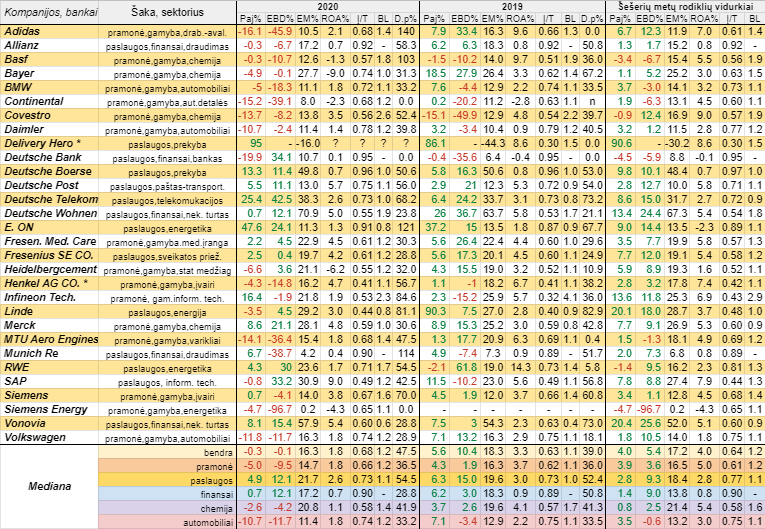This screenshot has height=529, width=765.
Task: Click the Deutsche Wohnen row label
Action: click(50, 214)
